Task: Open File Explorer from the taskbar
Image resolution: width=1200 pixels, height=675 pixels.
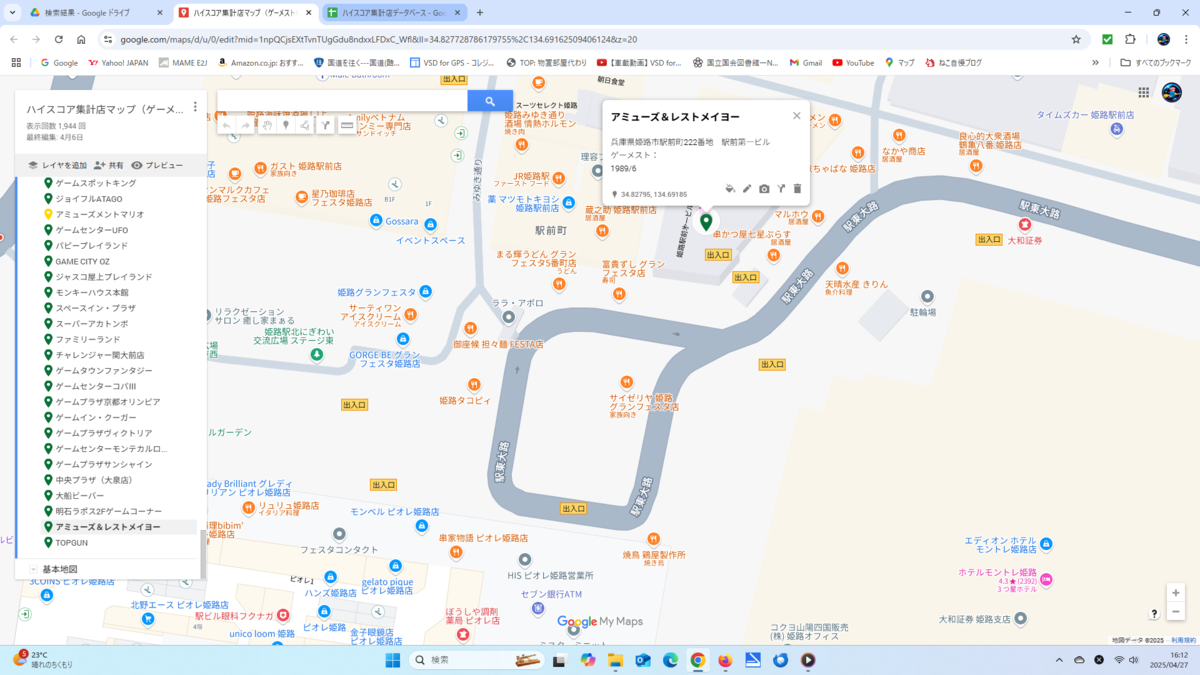Action: 615,660
